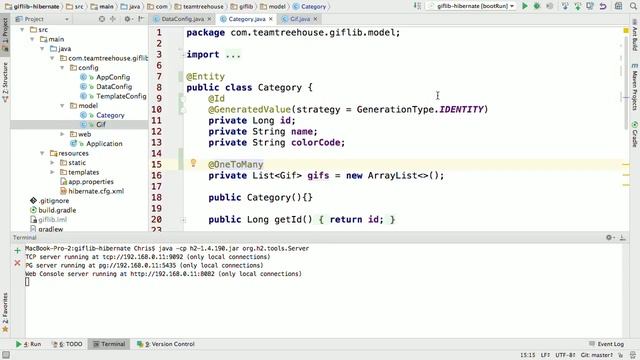Click the revert undo arrow icon
This screenshot has width=640, height=360.
(603, 6)
